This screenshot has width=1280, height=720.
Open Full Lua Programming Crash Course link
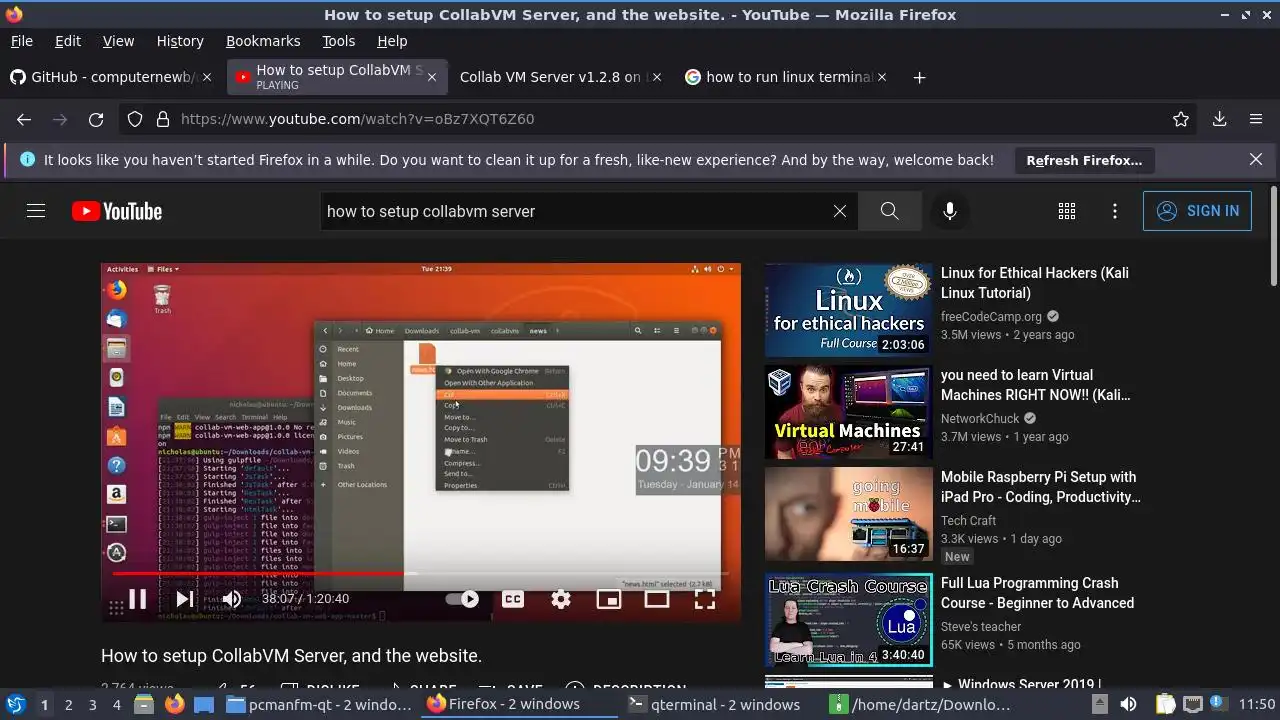[1037, 593]
